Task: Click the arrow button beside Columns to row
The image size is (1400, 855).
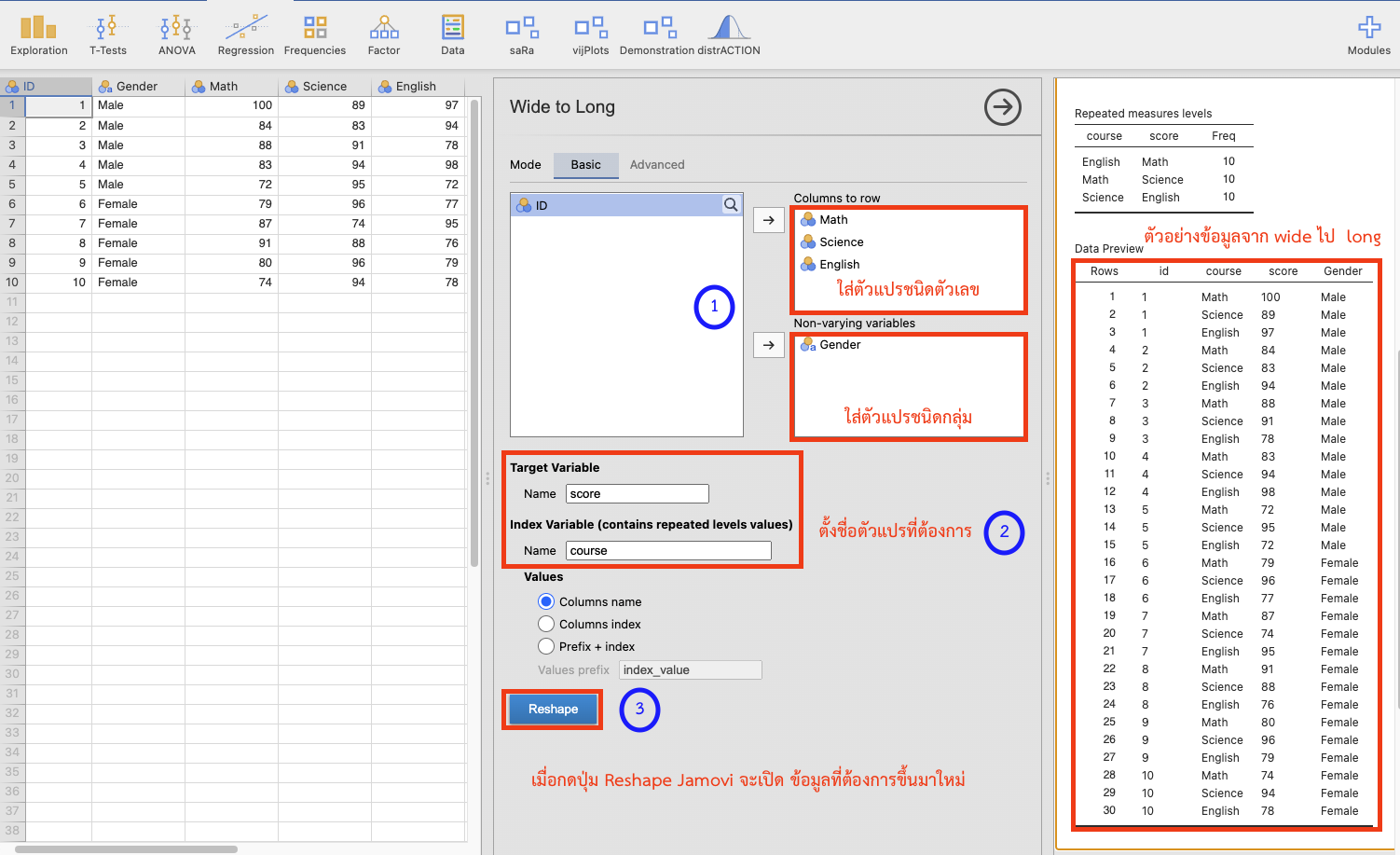Action: (768, 220)
